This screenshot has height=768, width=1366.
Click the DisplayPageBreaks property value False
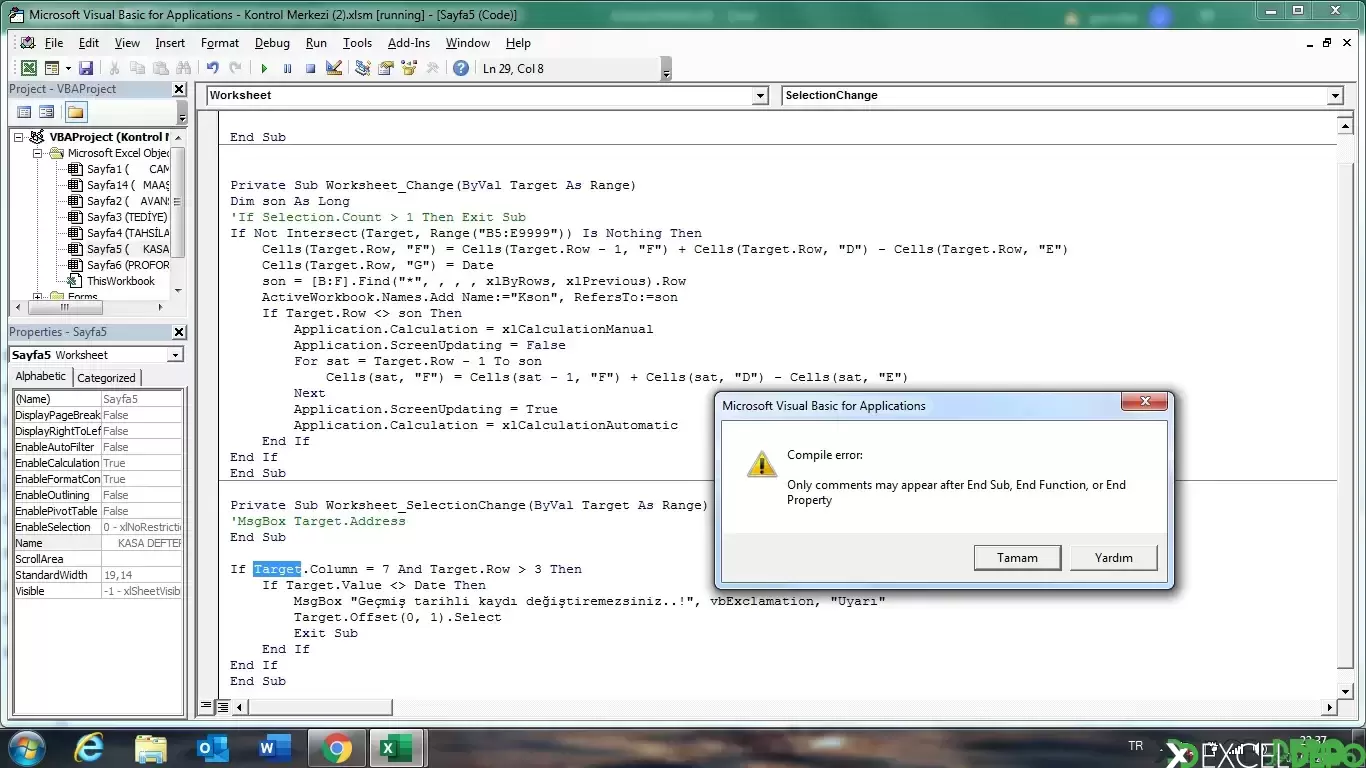click(x=142, y=415)
